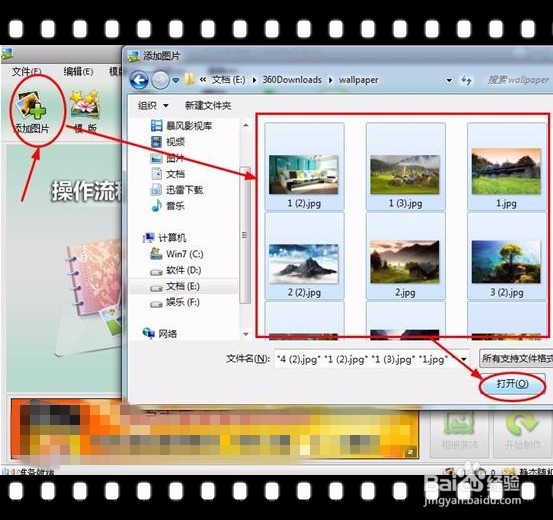The image size is (553, 520).
Task: Select thumbnail 1 (3).jpg
Action: click(405, 167)
